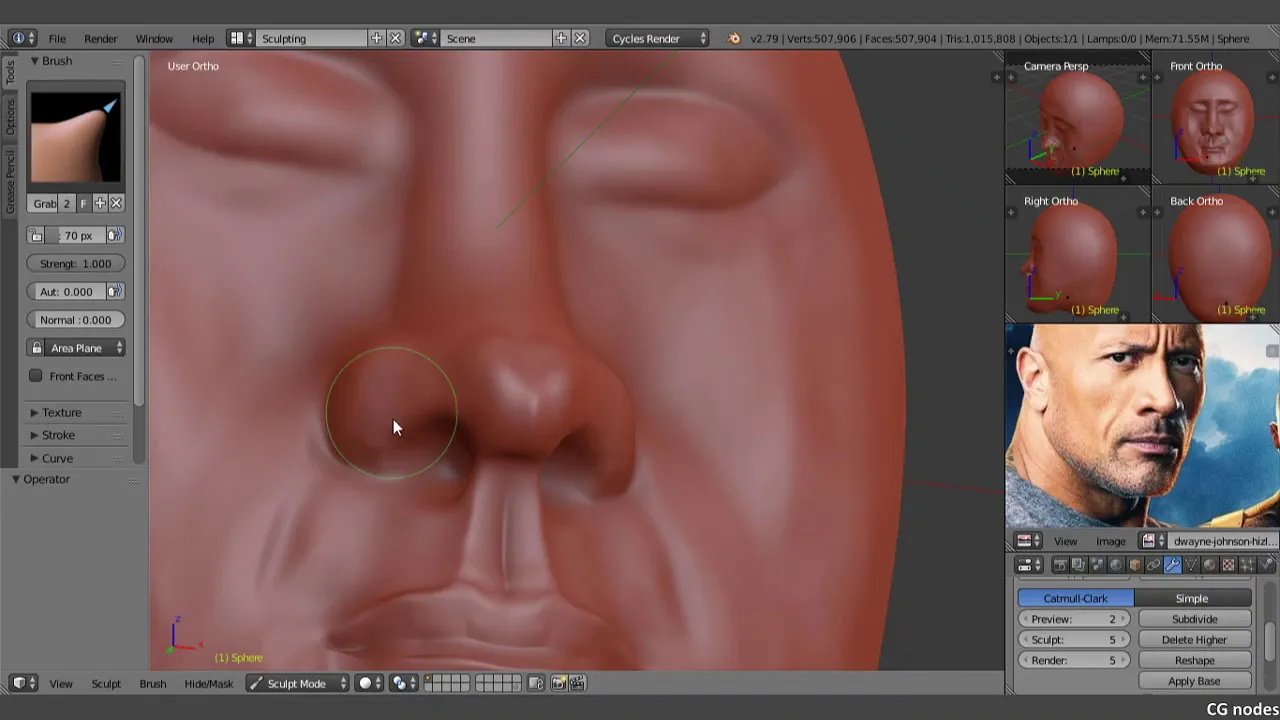This screenshot has height=720, width=1280.
Task: Open the Area Plane dropdown
Action: point(86,348)
